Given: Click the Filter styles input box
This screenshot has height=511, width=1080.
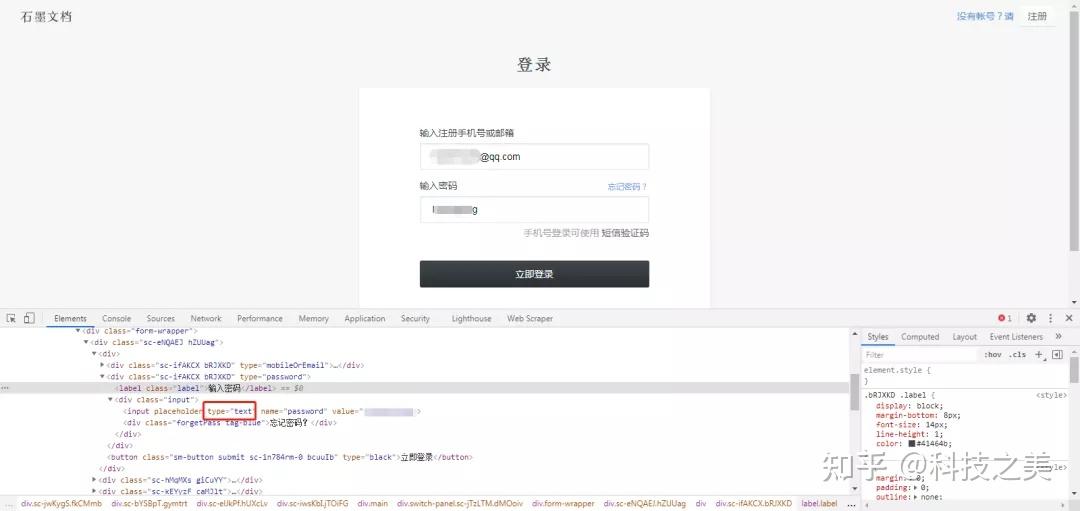Looking at the screenshot, I should 920,355.
